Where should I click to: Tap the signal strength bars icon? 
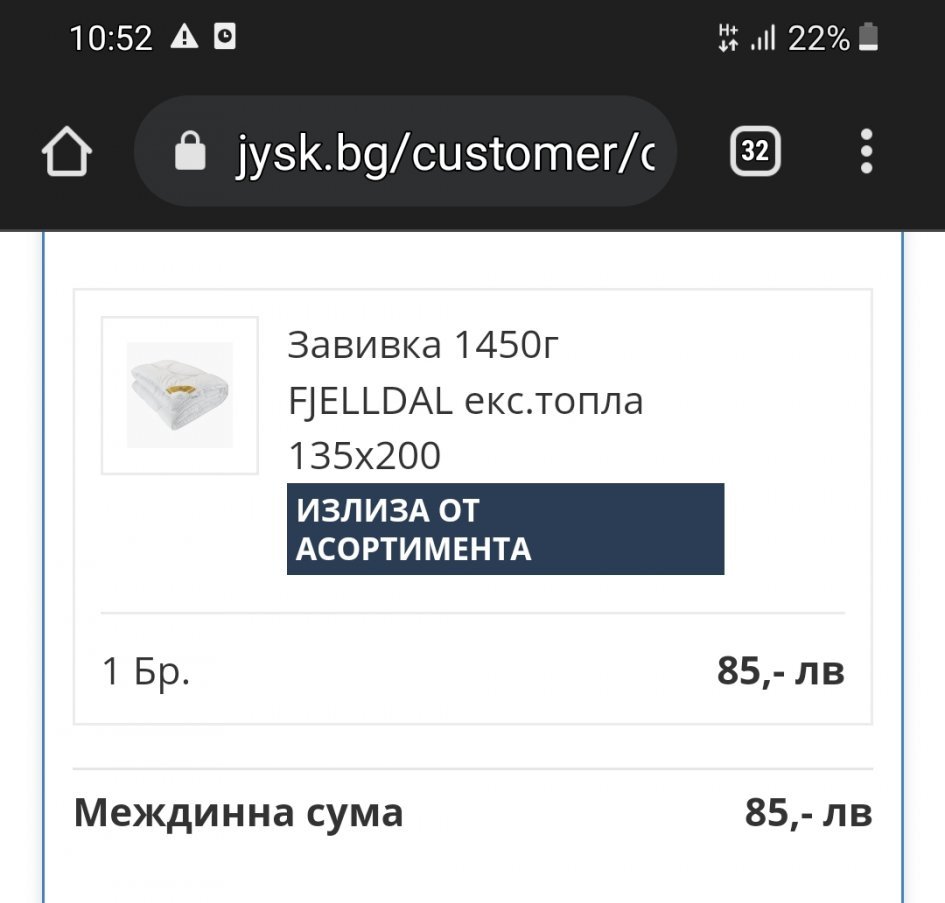tap(764, 39)
